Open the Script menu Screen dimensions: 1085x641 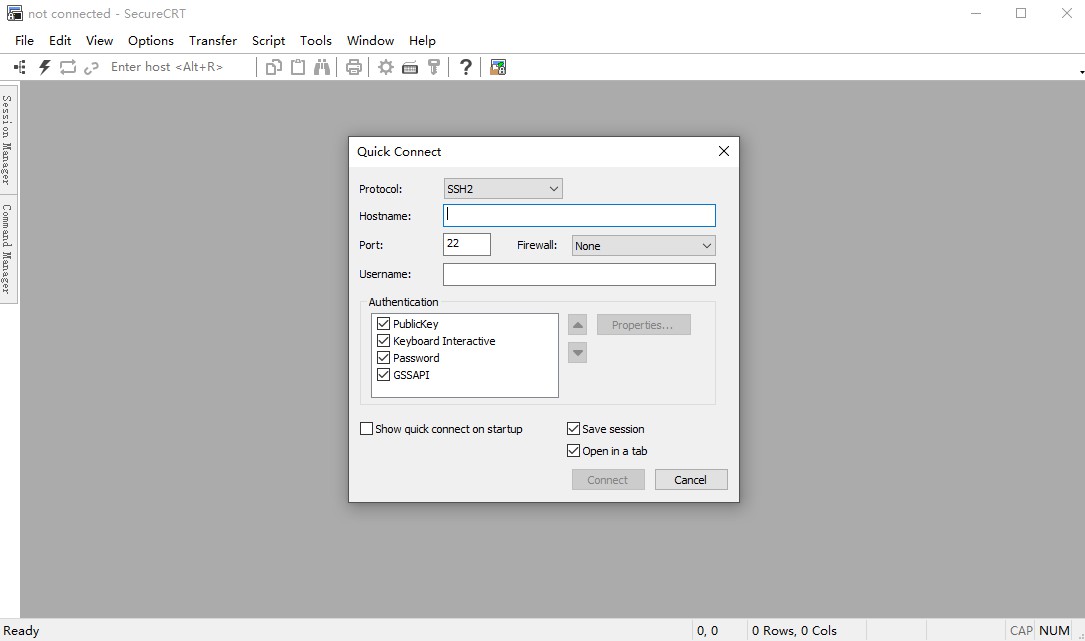(268, 40)
